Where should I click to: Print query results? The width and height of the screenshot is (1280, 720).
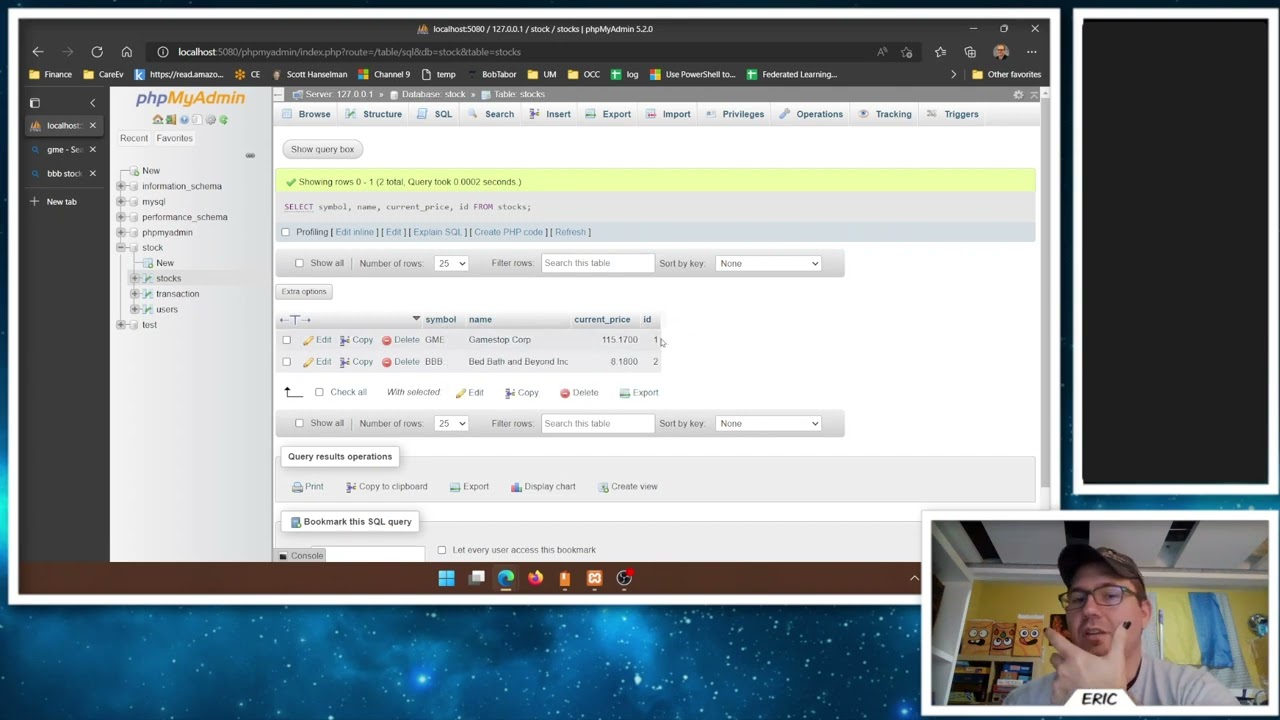pos(308,487)
